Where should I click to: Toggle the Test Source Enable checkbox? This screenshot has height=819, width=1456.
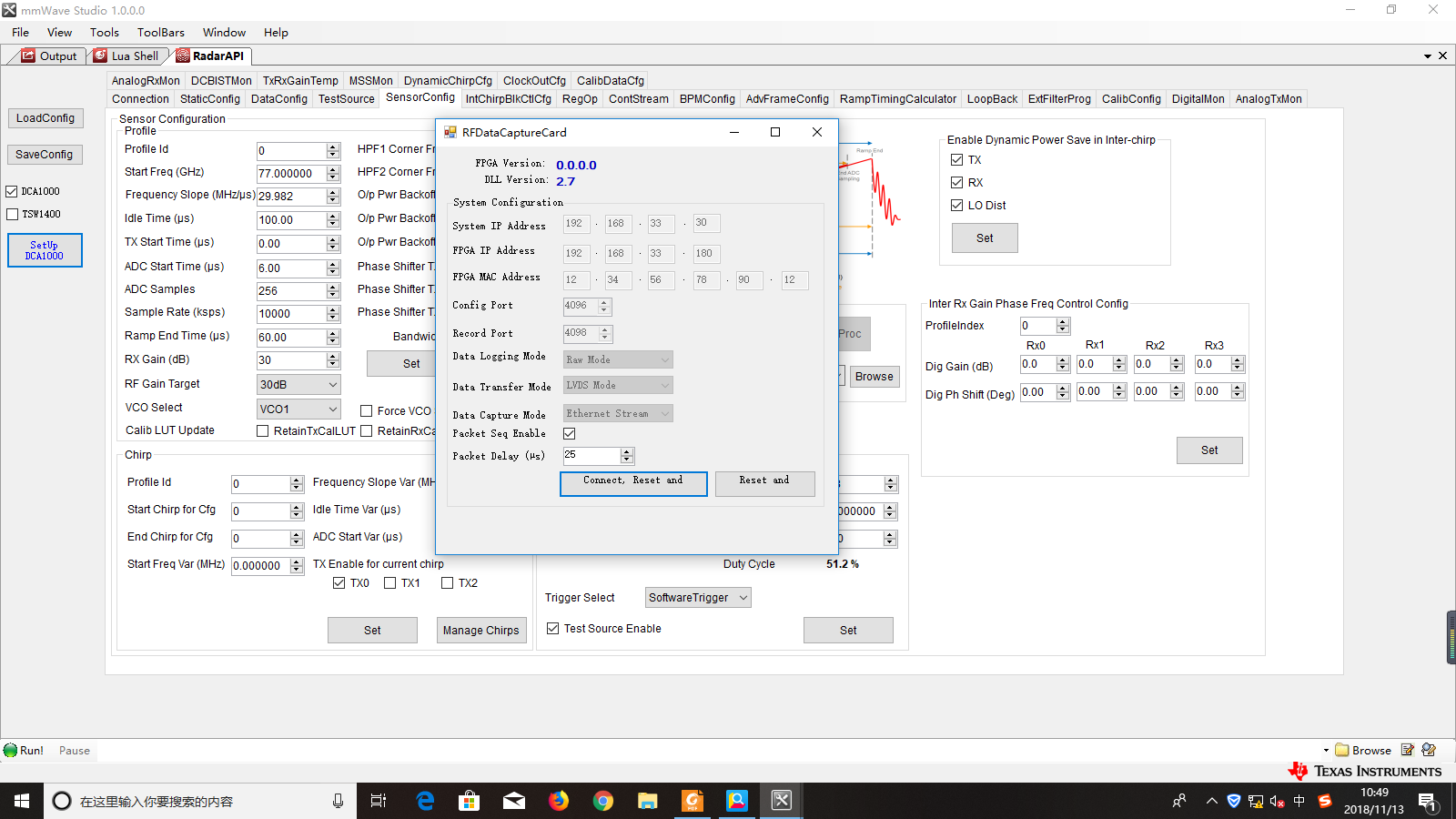[x=552, y=629]
